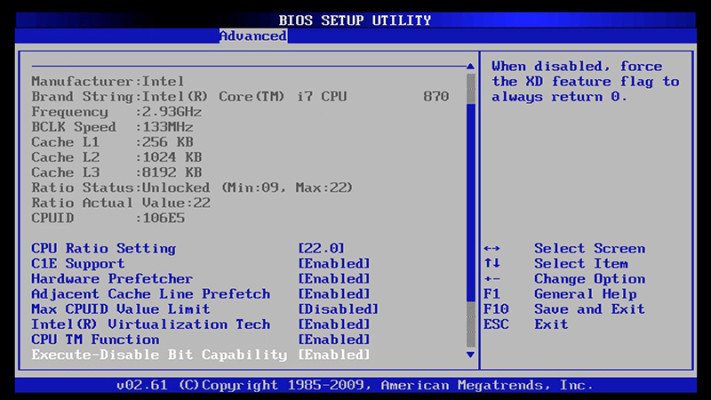Screen dimensions: 711x400
Task: Click the left-right arrows Select Screen icon
Action: 492,249
